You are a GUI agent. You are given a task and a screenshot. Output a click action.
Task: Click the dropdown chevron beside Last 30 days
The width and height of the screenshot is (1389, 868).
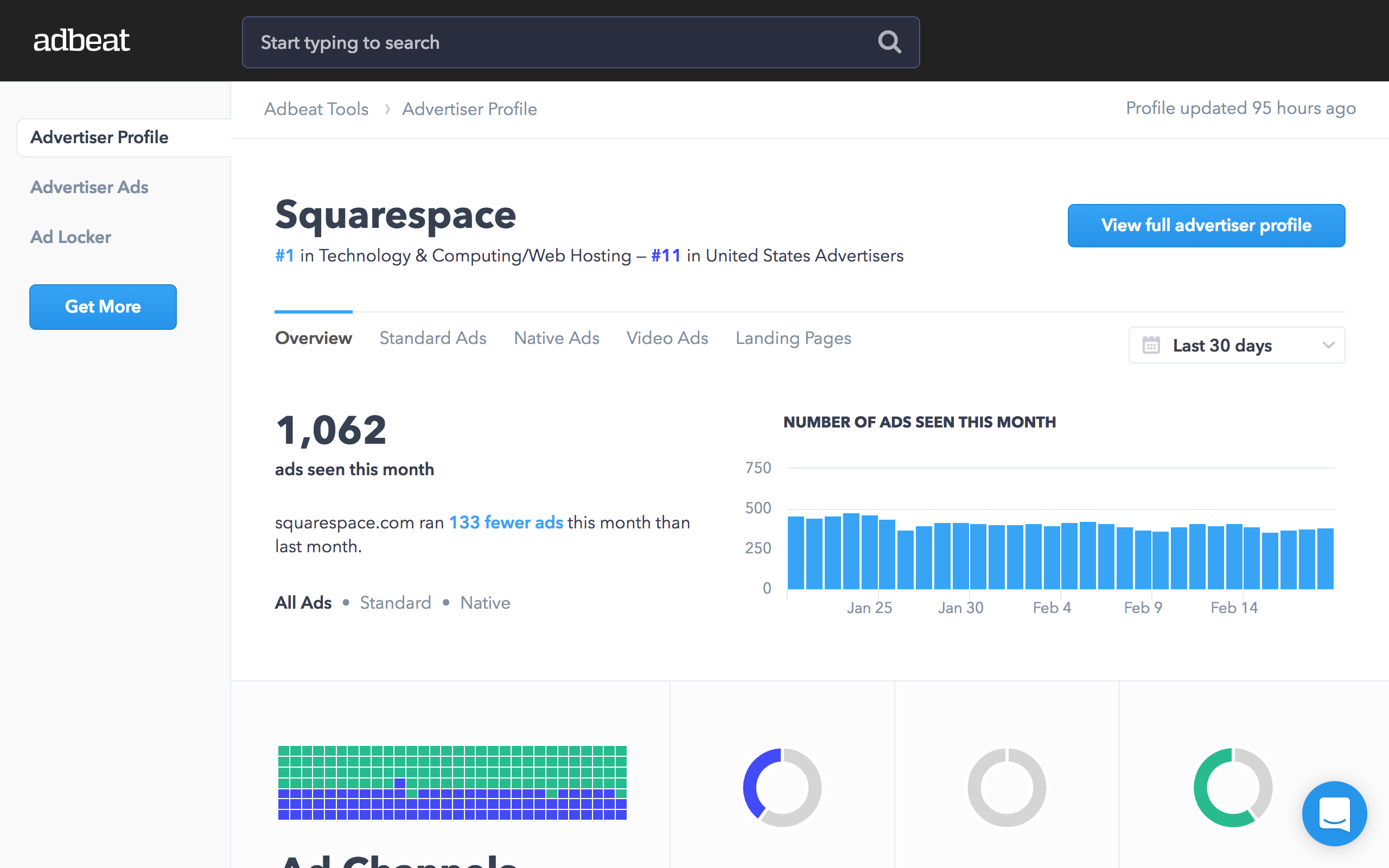(1328, 345)
